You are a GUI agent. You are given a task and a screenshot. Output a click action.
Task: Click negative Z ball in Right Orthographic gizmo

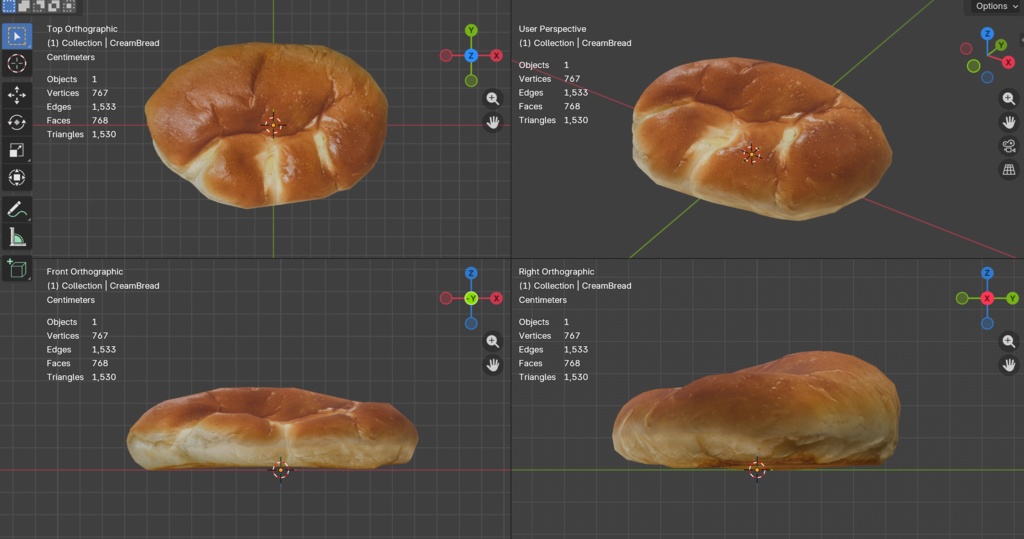[x=987, y=323]
